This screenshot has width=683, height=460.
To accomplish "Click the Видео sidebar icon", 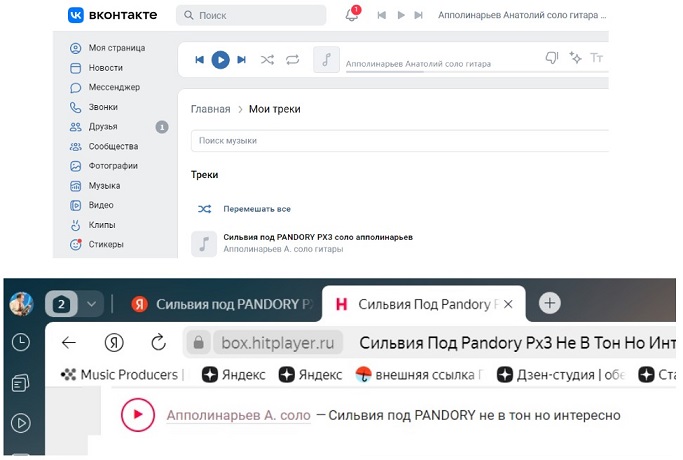I will (x=75, y=205).
